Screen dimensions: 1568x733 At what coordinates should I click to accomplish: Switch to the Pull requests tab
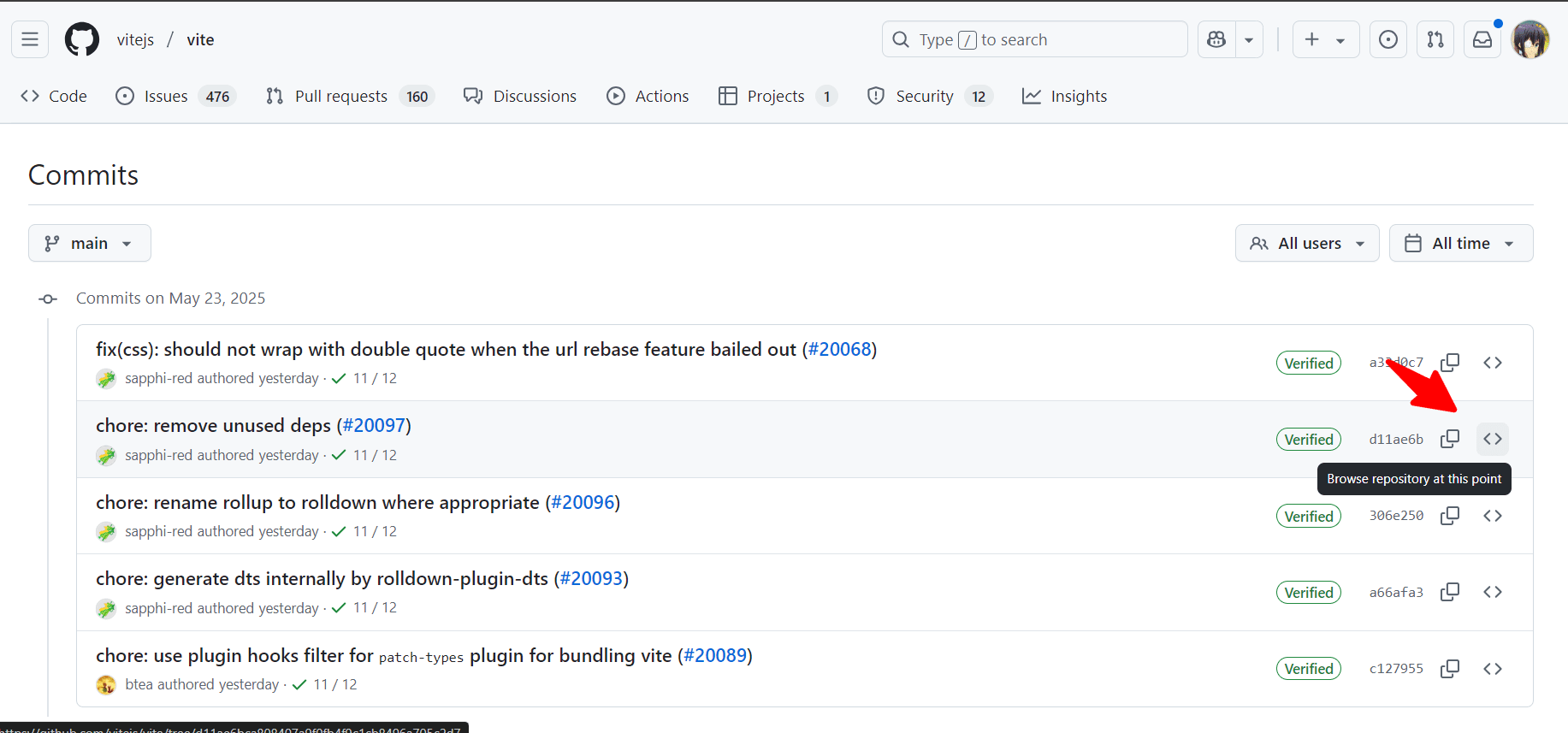(351, 96)
